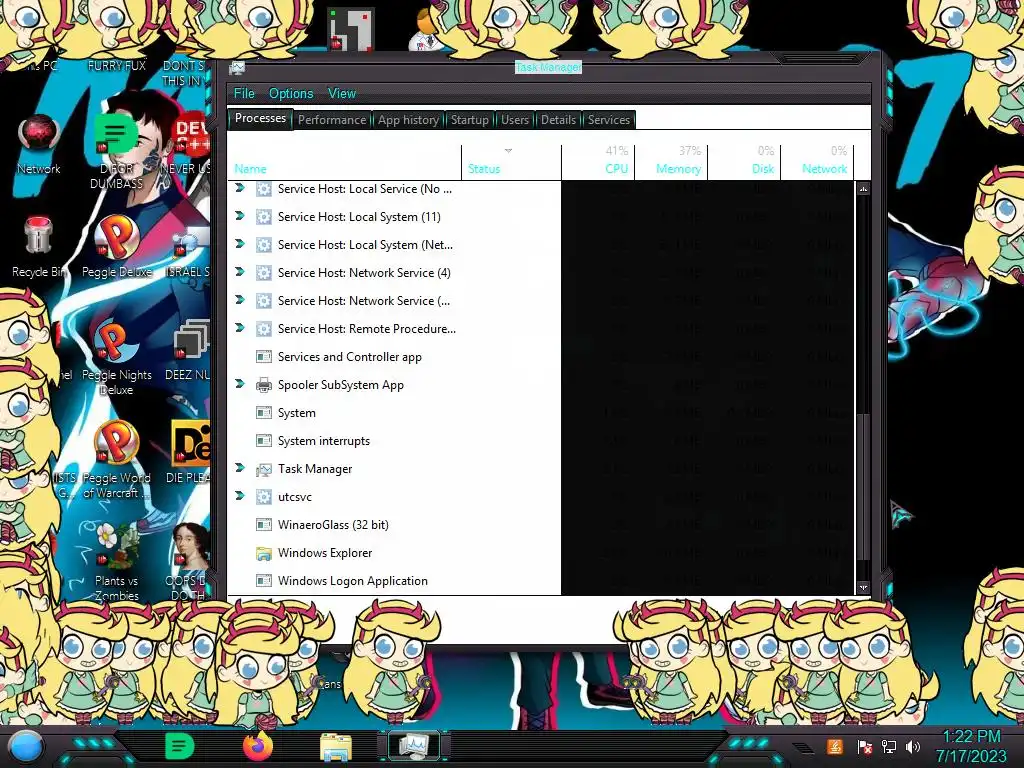This screenshot has height=768, width=1024.
Task: Open the View menu in Task Manager
Action: point(342,93)
